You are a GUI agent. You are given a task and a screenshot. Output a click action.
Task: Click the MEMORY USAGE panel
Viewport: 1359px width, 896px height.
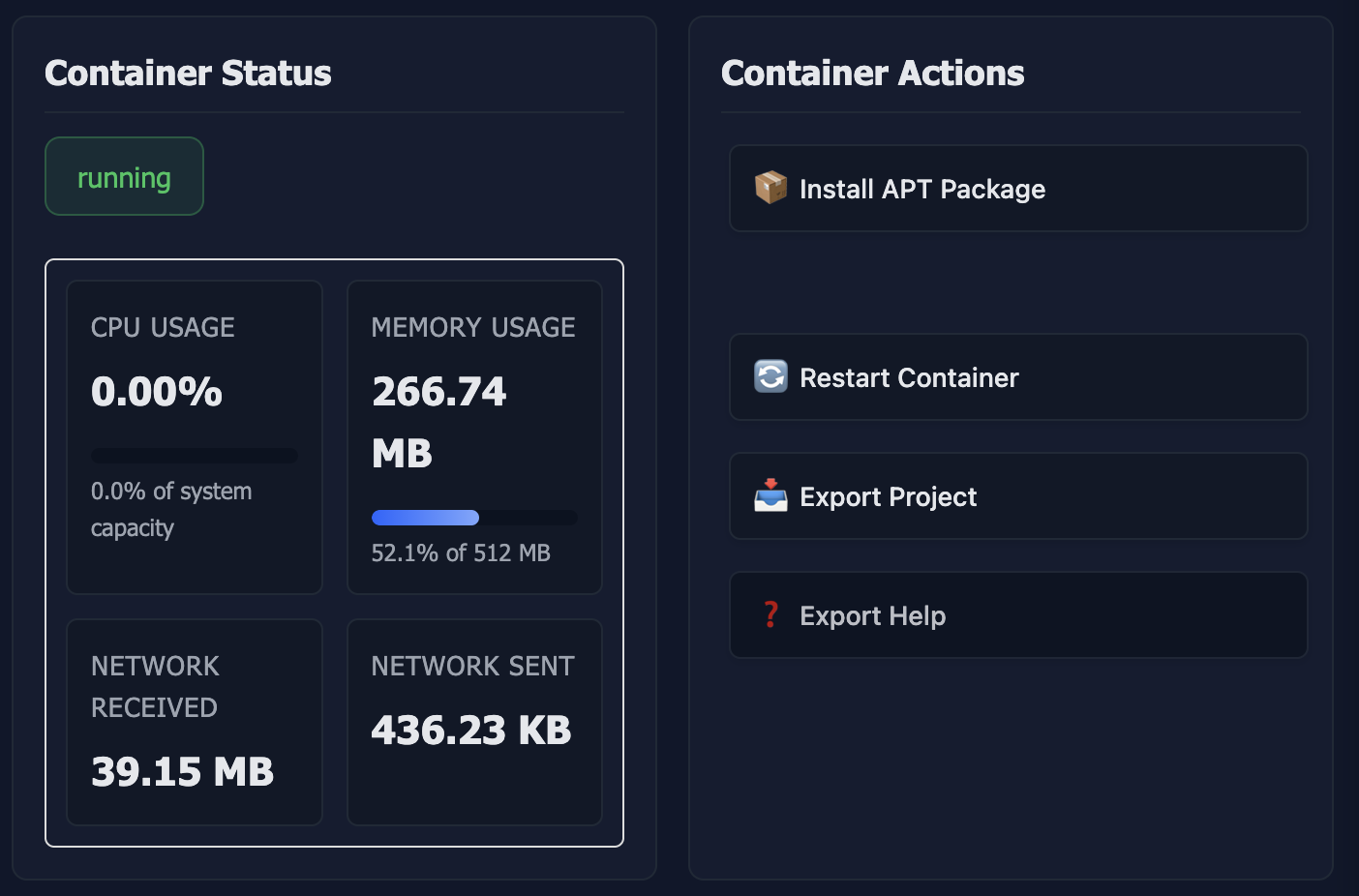[474, 435]
